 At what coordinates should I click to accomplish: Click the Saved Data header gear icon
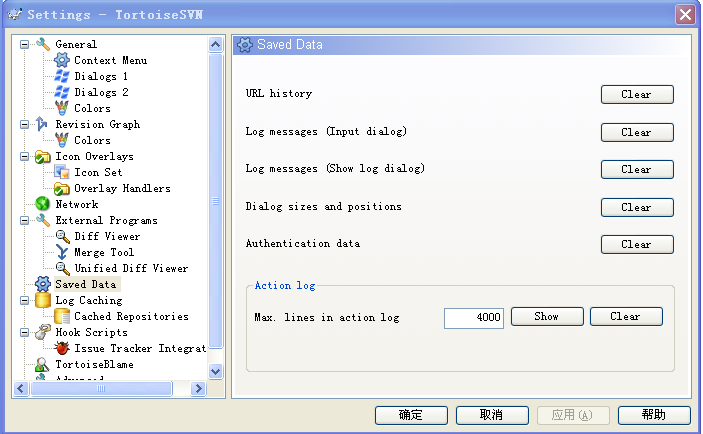[245, 45]
